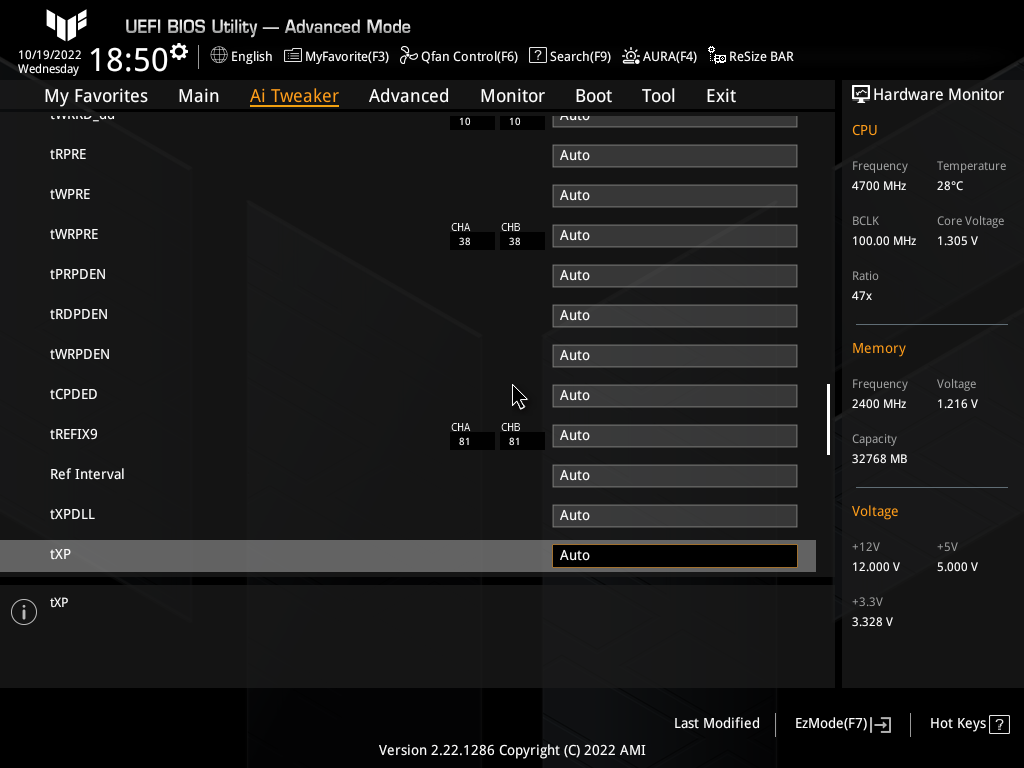1024x768 pixels.
Task: Open the Search function
Action: [x=569, y=56]
